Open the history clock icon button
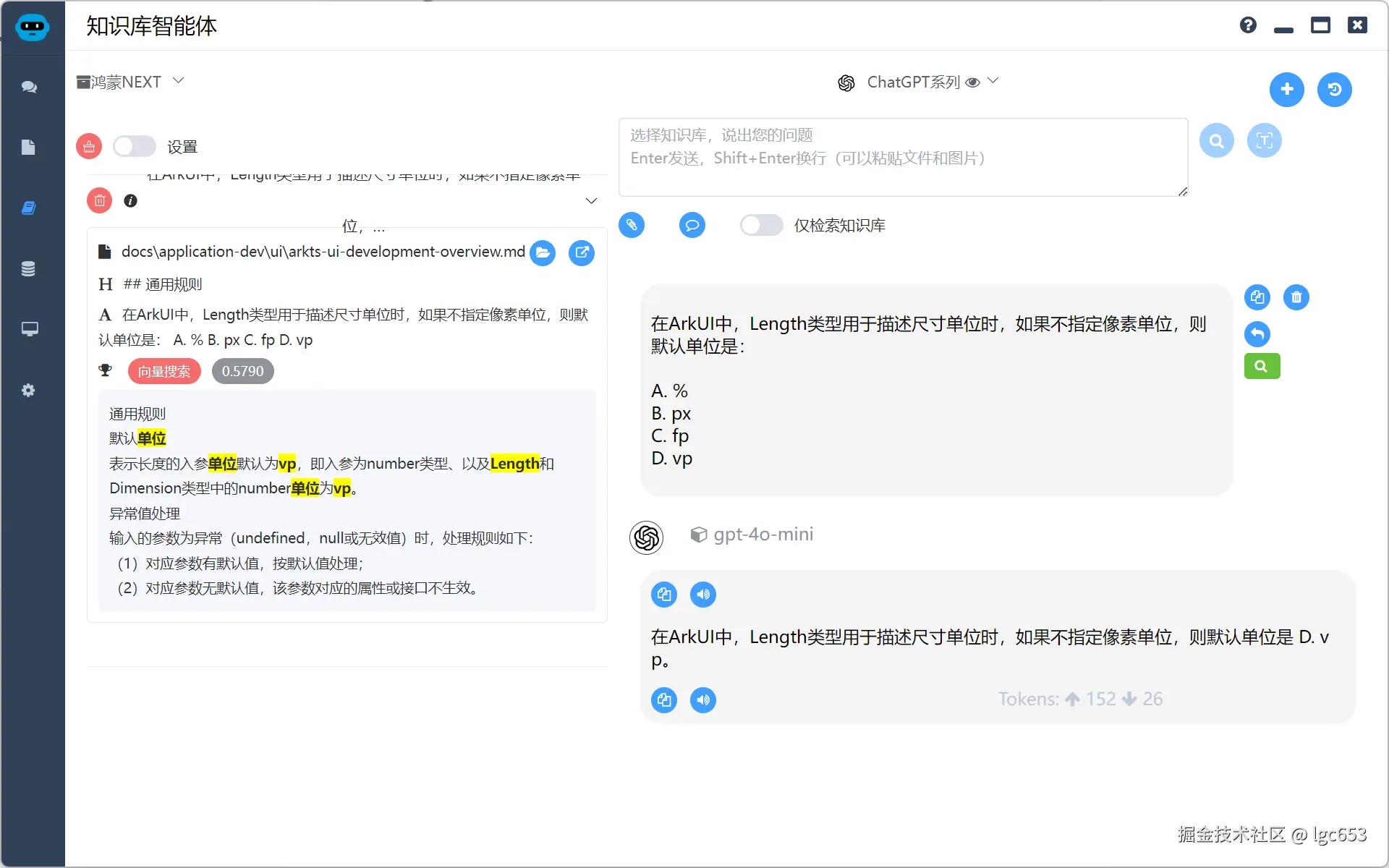 click(1334, 90)
